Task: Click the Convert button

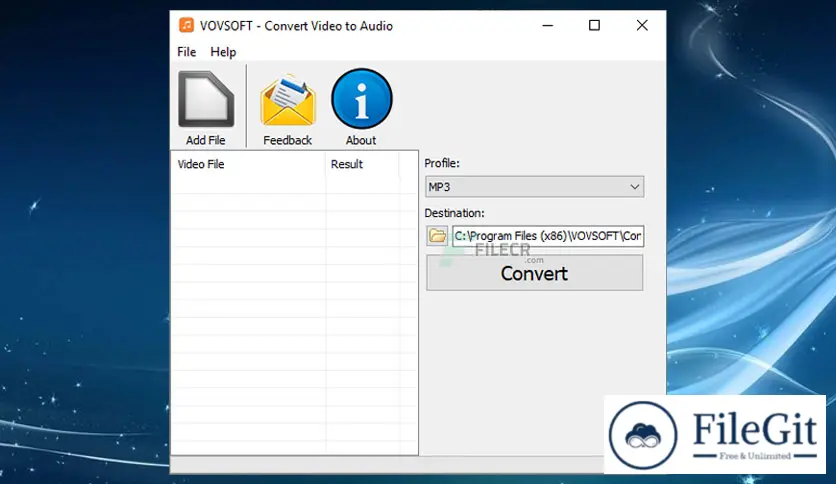Action: 534,273
